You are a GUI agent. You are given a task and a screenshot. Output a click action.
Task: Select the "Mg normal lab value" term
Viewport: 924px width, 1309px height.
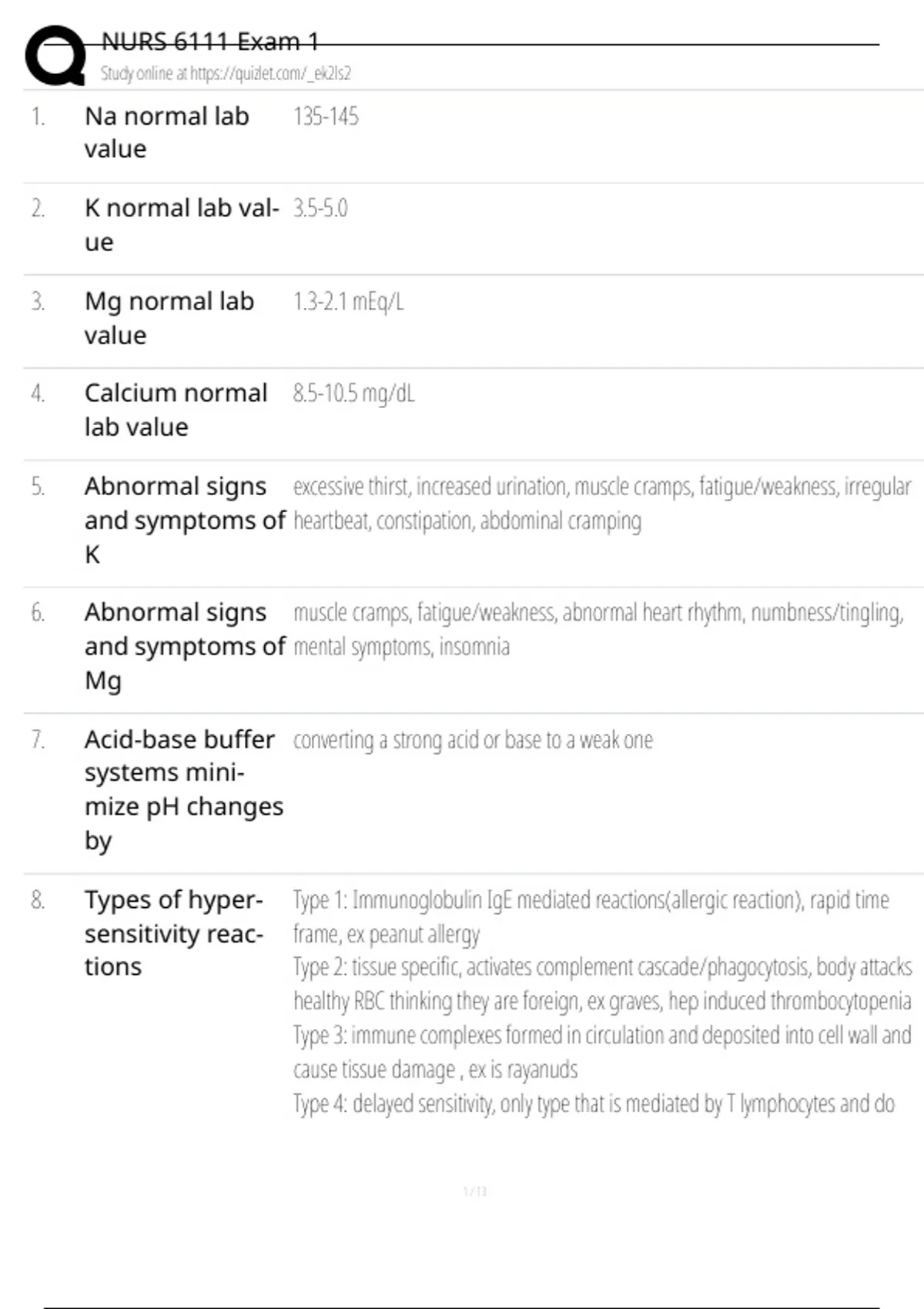[x=169, y=318]
